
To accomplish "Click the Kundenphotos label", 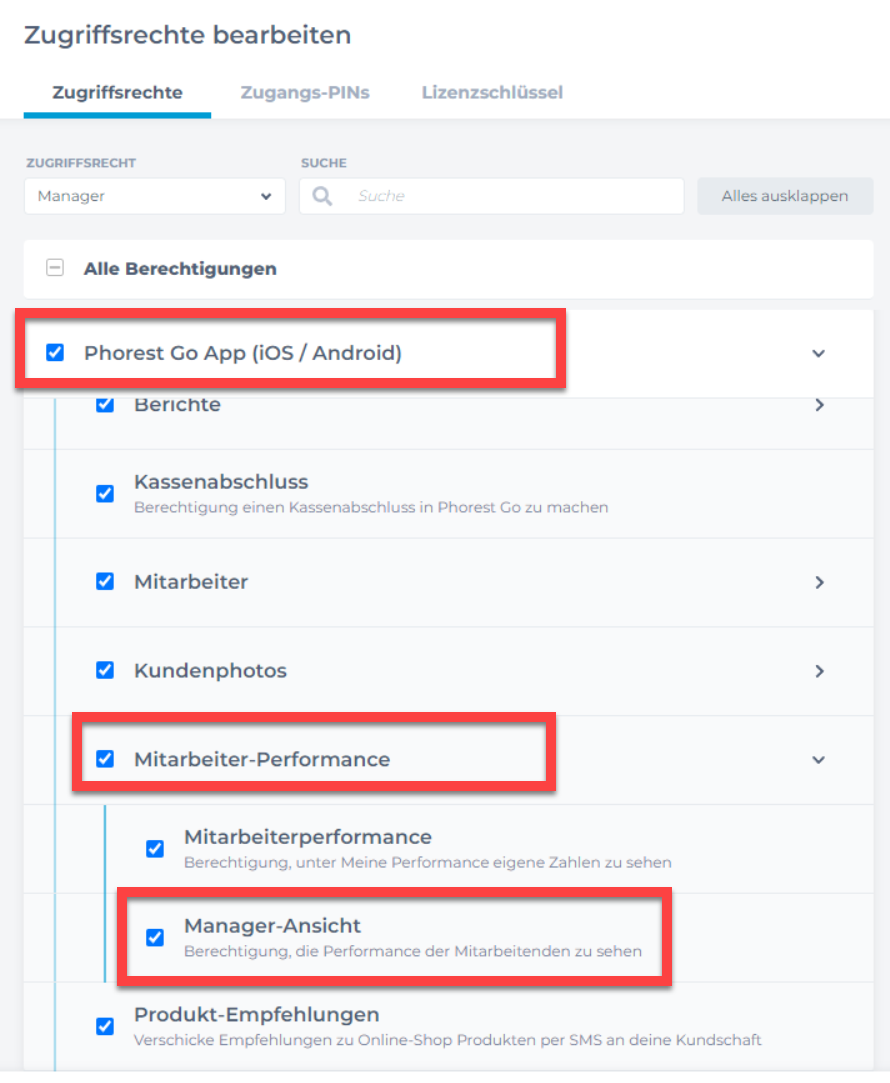I will [x=211, y=671].
